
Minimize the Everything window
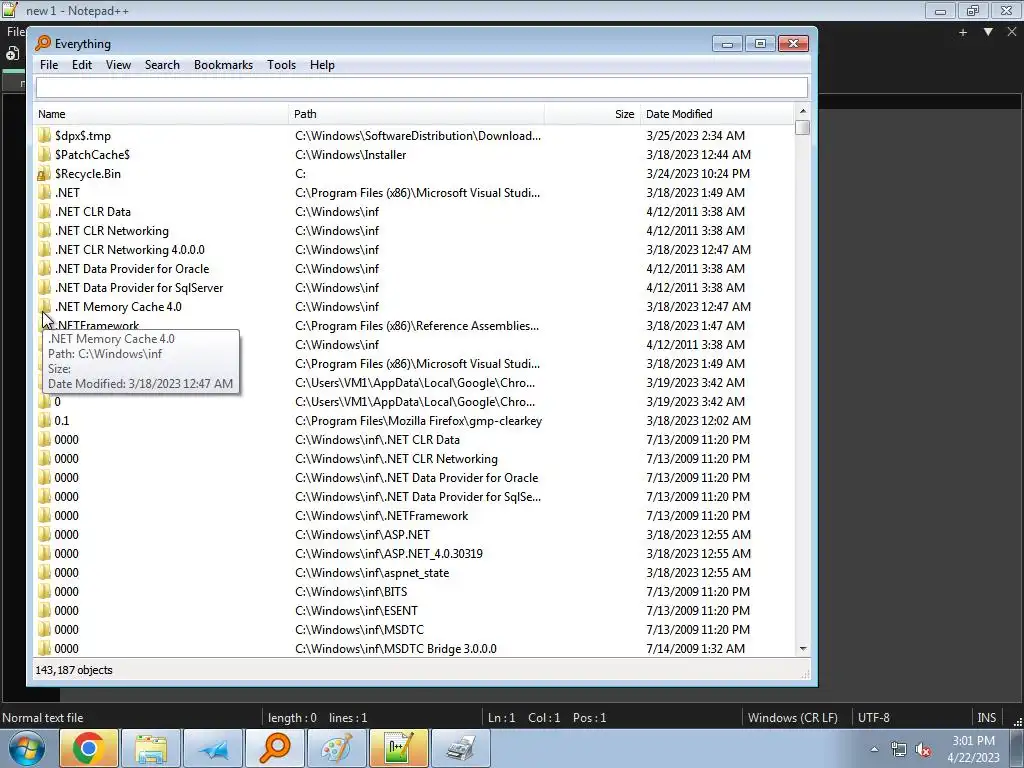[x=727, y=44]
